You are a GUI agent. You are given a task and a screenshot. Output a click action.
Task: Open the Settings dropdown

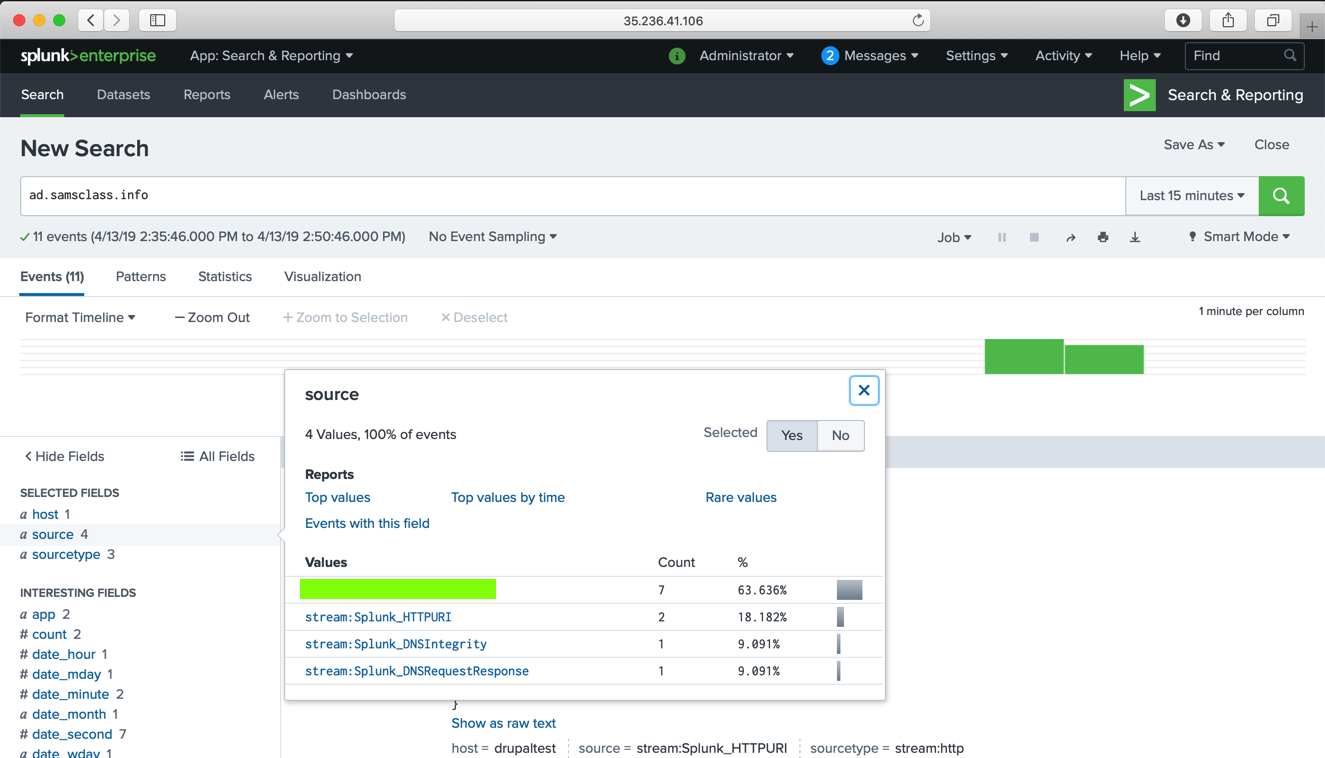[x=977, y=56]
